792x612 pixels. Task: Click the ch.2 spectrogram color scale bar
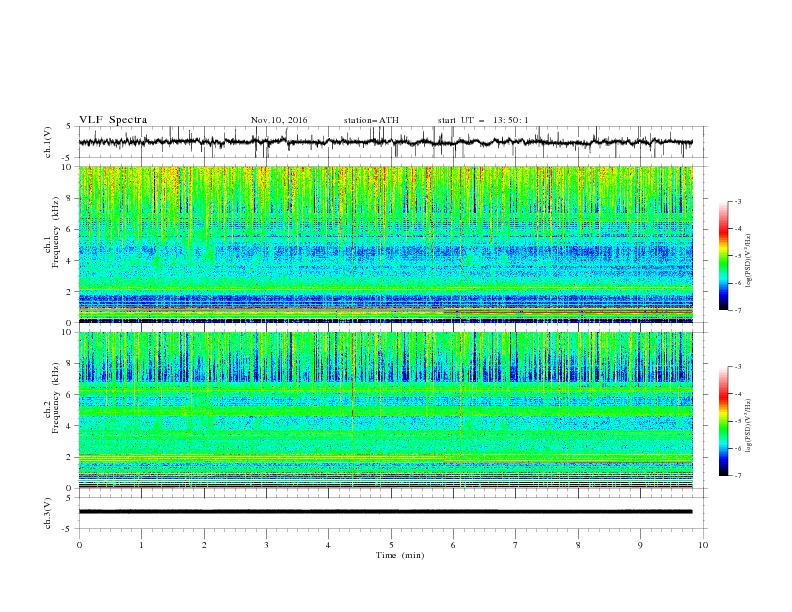(x=723, y=421)
